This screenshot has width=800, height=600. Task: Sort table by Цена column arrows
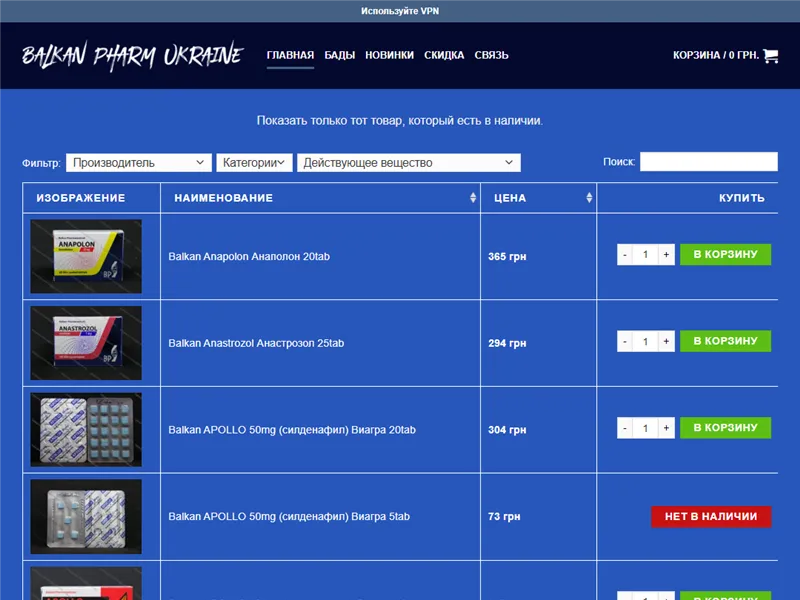(589, 198)
